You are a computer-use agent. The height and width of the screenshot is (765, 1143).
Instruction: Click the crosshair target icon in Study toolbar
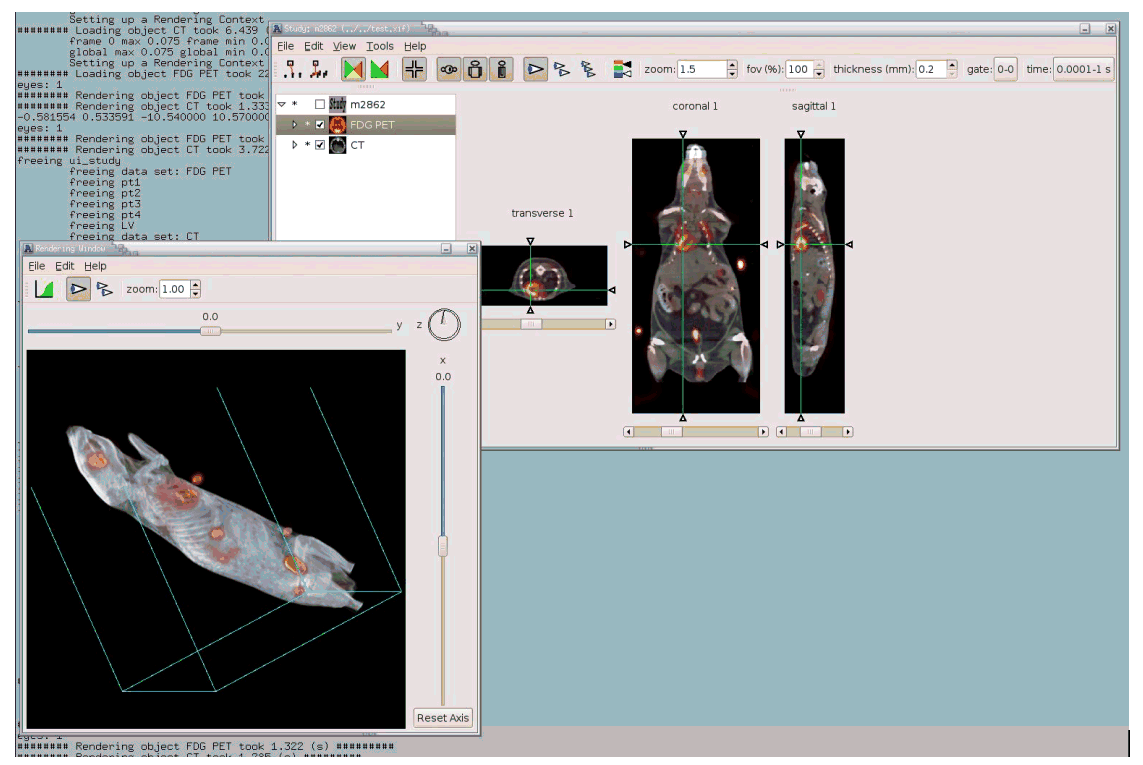[x=414, y=69]
